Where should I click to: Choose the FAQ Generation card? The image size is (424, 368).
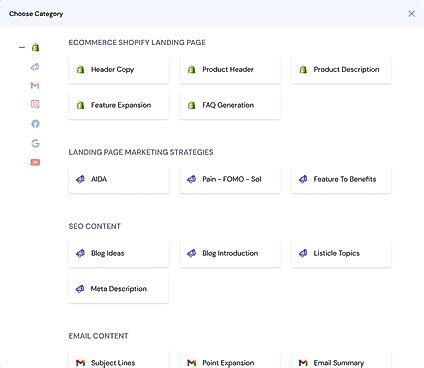230,105
